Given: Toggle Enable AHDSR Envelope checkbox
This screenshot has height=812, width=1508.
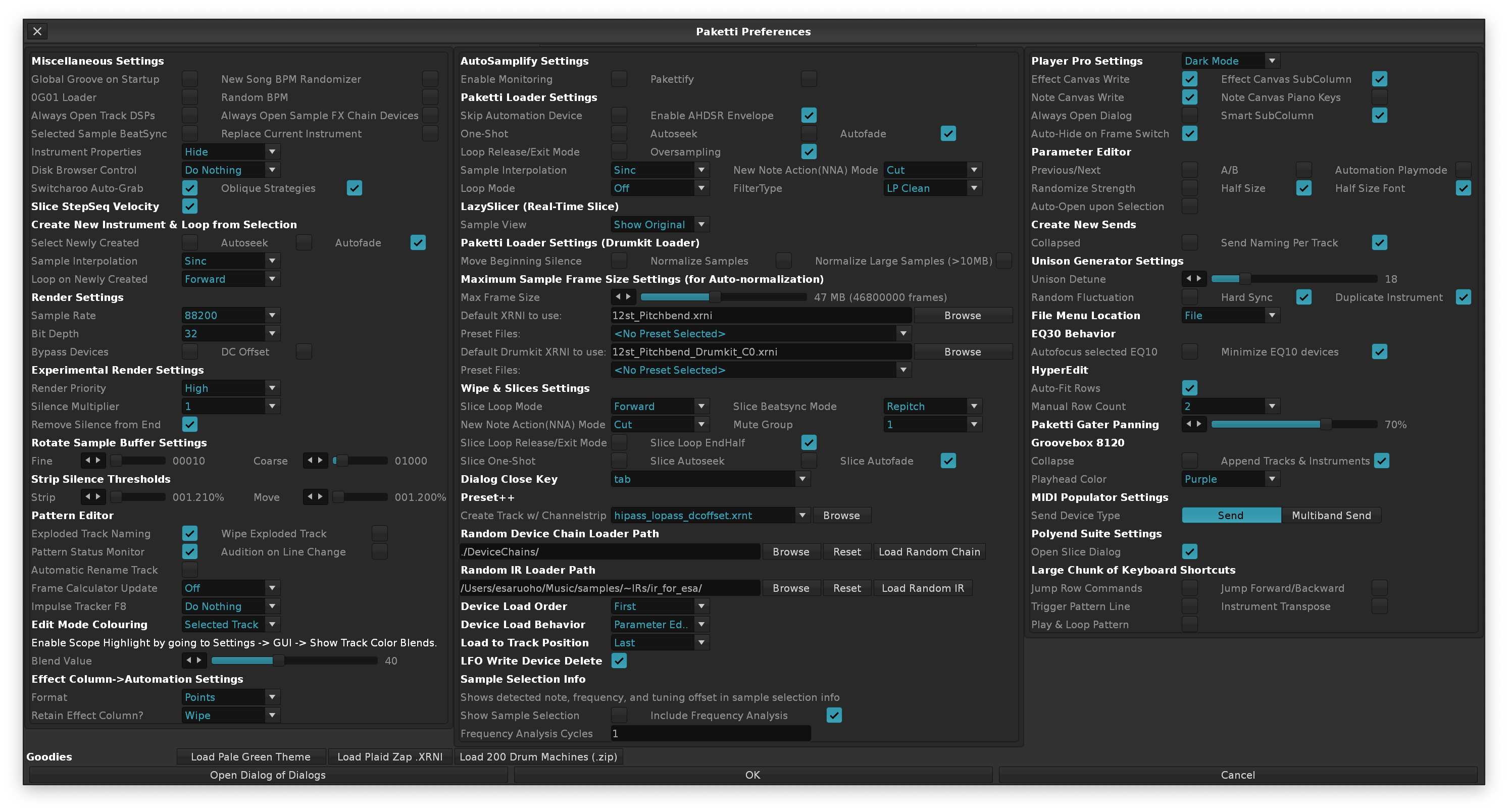Looking at the screenshot, I should coord(809,115).
